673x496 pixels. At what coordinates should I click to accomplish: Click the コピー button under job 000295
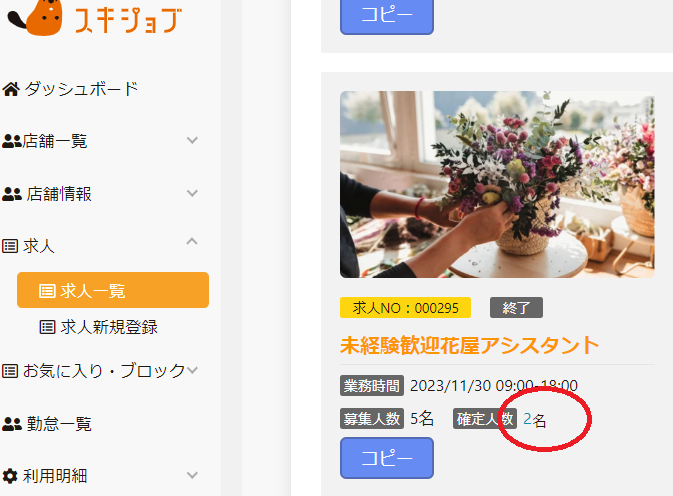coord(387,458)
